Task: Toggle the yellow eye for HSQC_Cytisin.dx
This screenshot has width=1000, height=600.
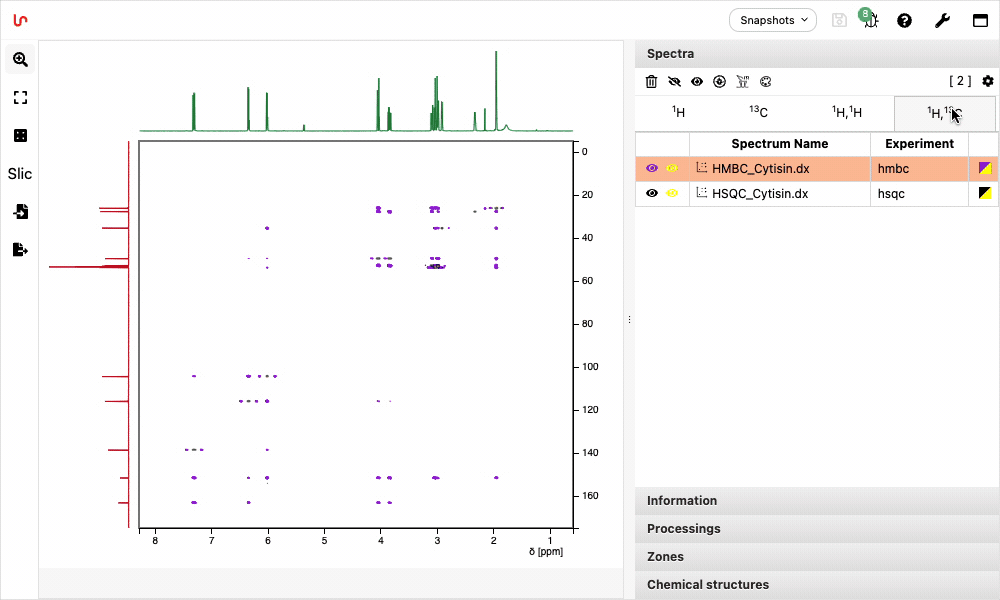Action: (673, 193)
